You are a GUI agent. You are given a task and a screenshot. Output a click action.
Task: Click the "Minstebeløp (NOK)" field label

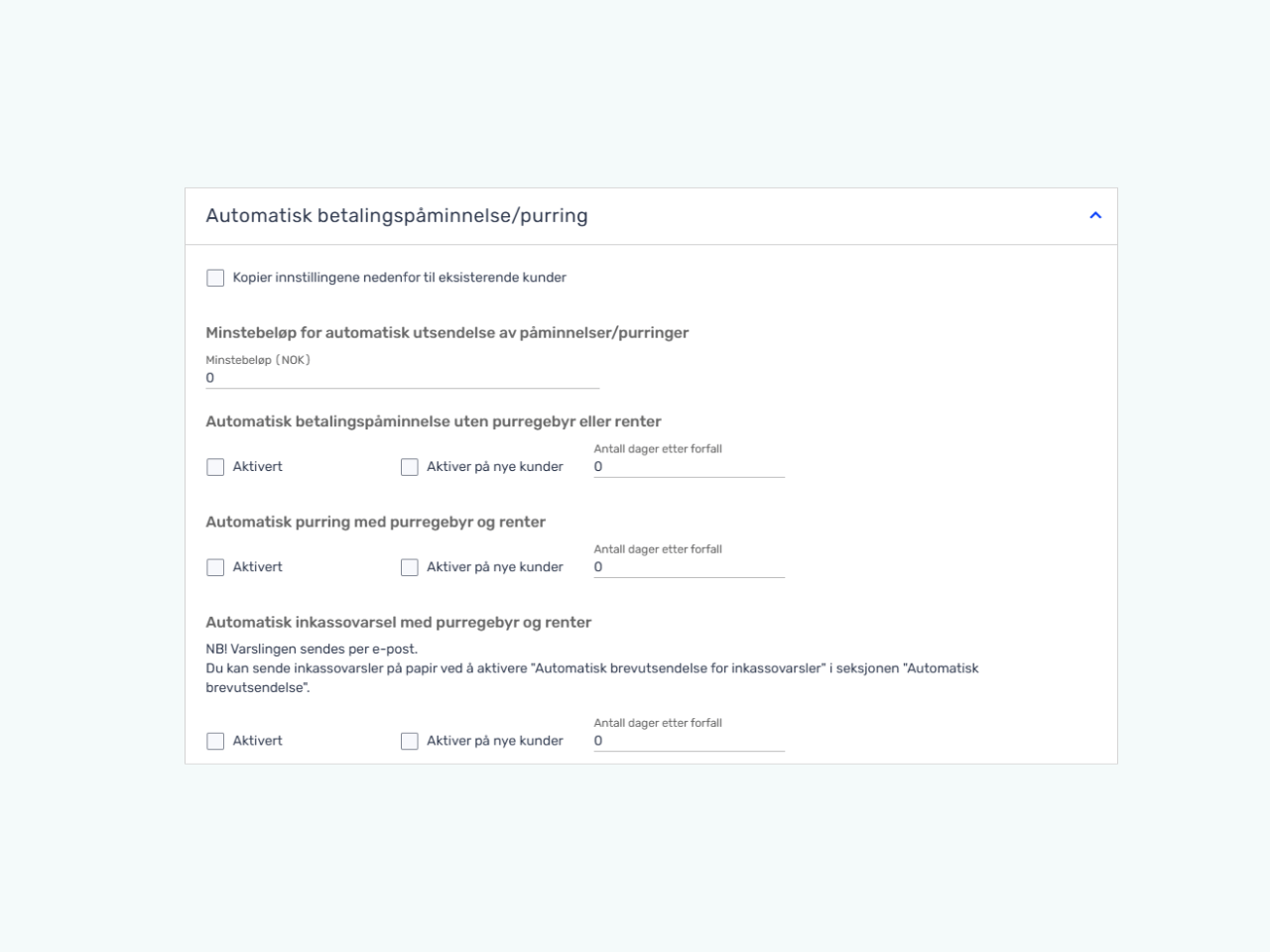[x=258, y=360]
